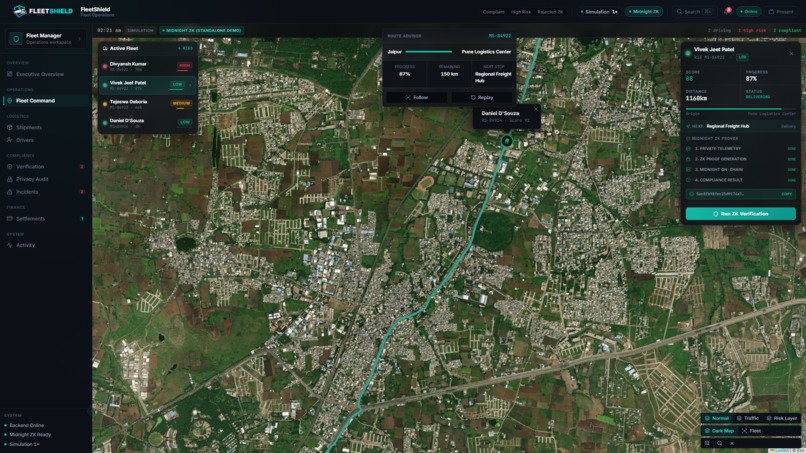Click the Verification sidebar icon

click(9, 167)
